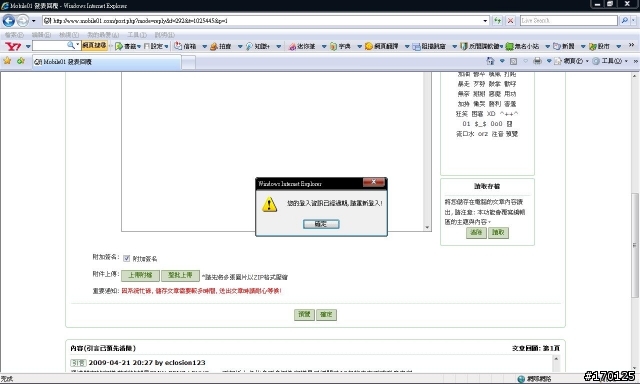Click the Live Search magnifier icon

click(624, 20)
